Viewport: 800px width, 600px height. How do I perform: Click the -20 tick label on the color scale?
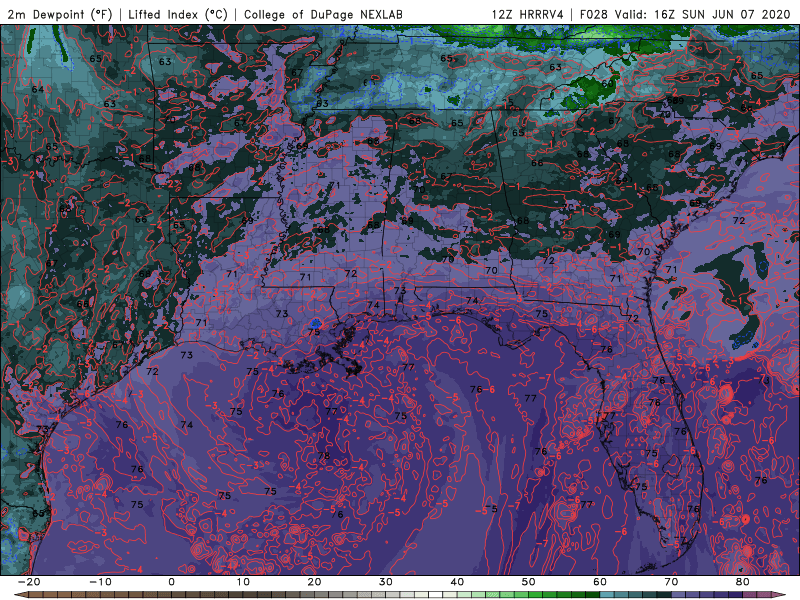coord(29,582)
